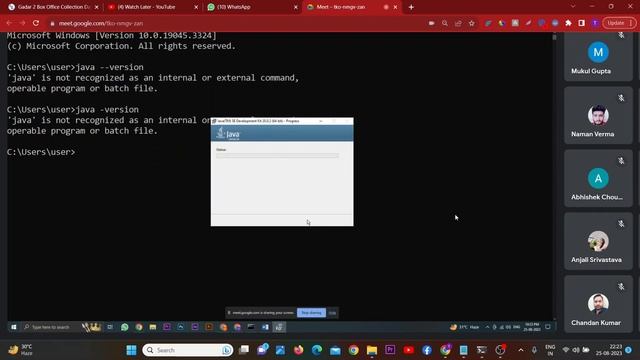The image size is (640, 360).
Task: Toggle the Chrome side panel
Action: tap(582, 23)
